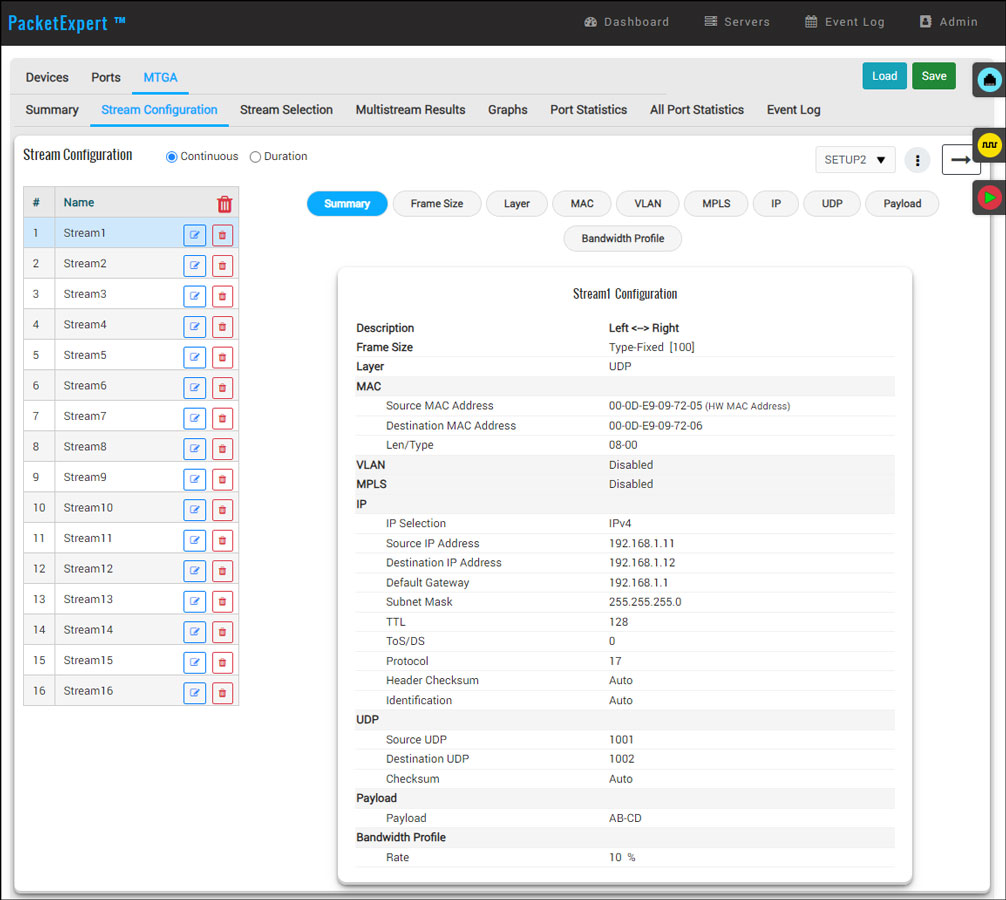This screenshot has width=1006, height=900.
Task: Click the Destination MAC value 00-0D-E9-09-72-06
Action: [655, 426]
